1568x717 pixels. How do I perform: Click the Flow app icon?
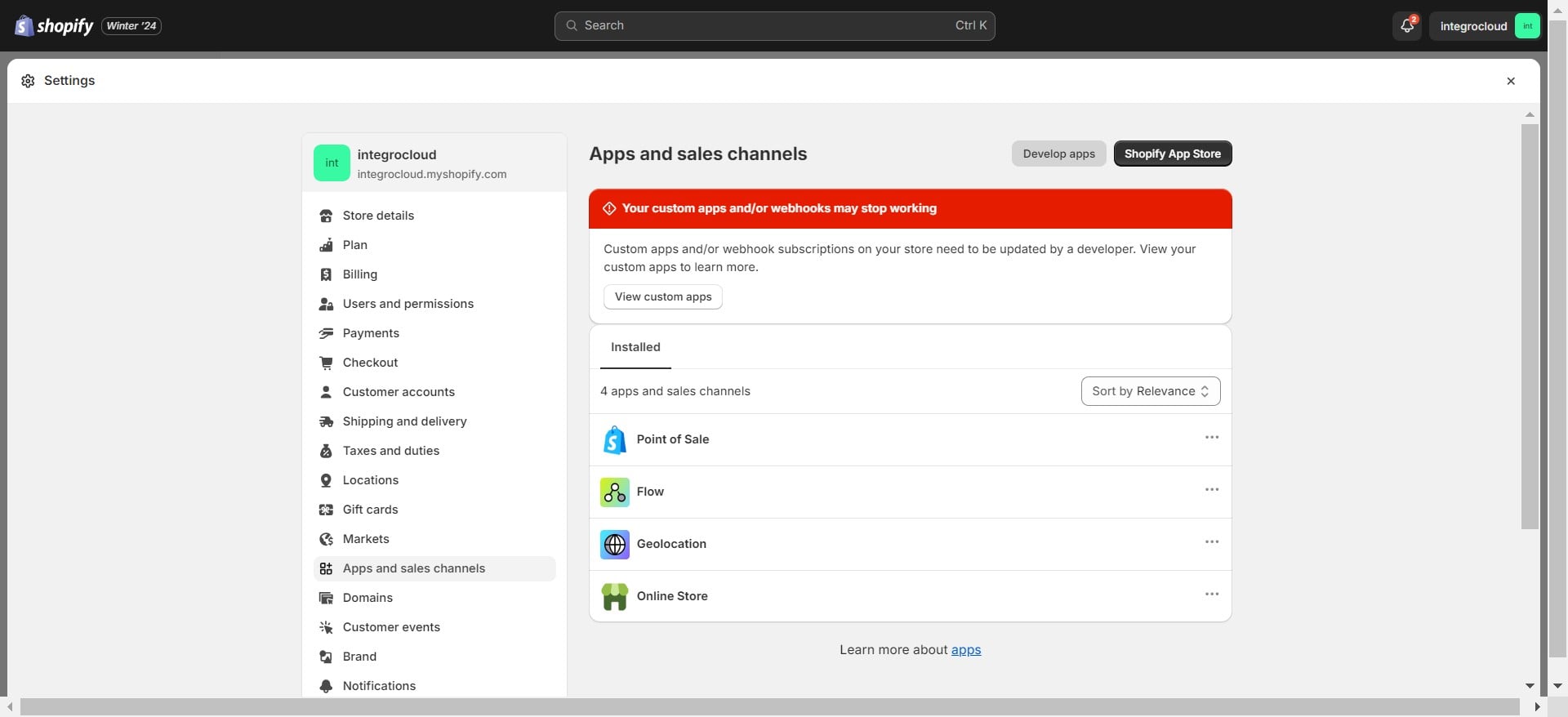click(x=614, y=492)
